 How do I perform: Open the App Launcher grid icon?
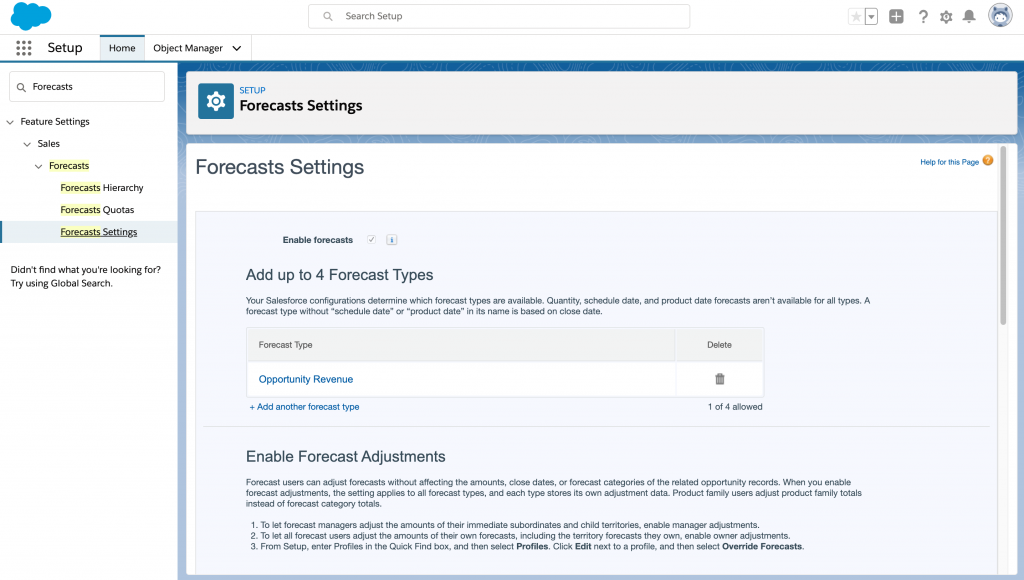(24, 48)
